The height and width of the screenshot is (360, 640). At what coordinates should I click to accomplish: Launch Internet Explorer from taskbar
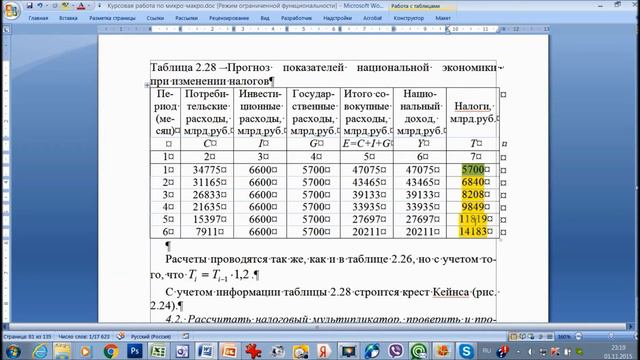coord(40,351)
